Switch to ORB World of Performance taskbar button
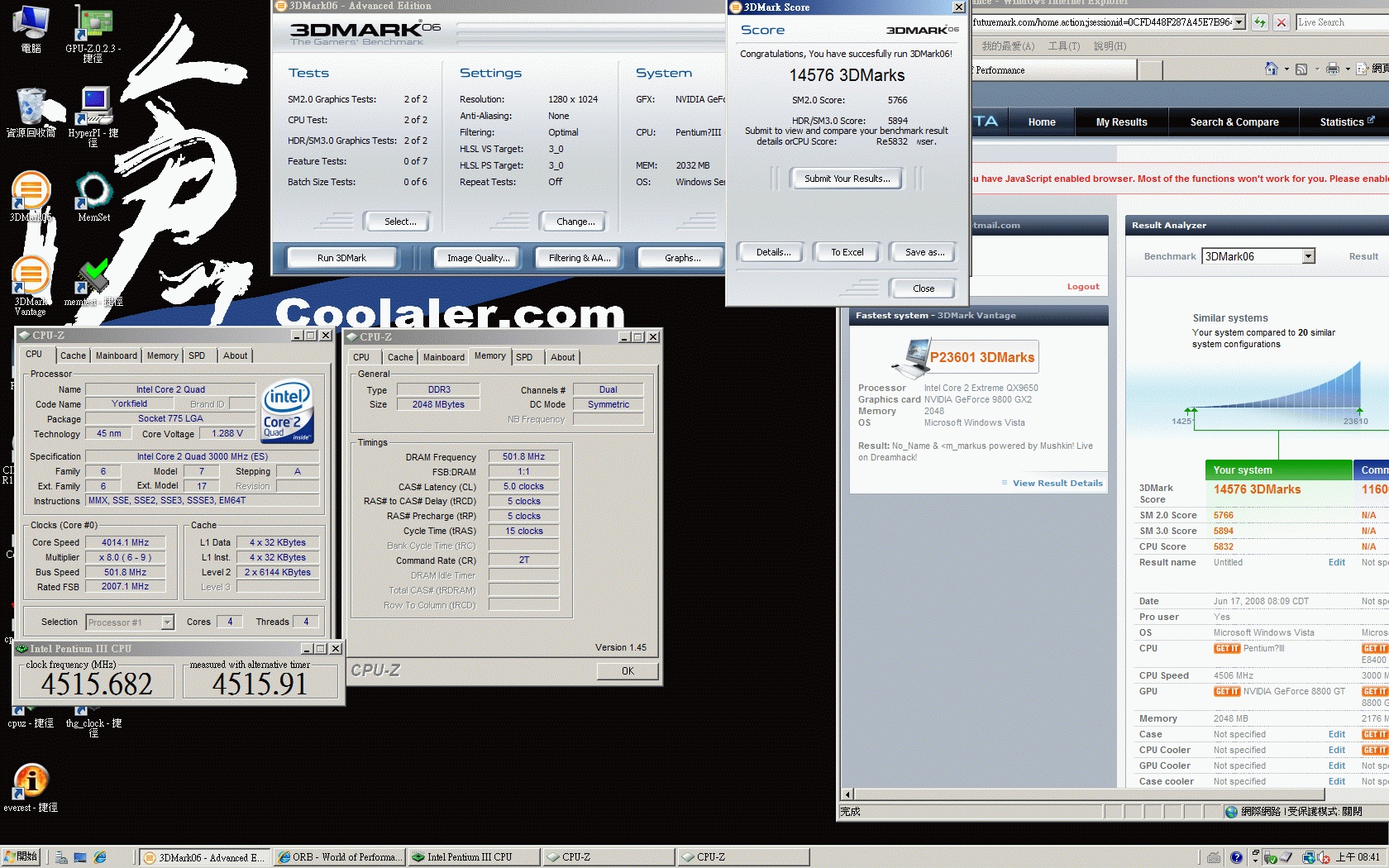Image resolution: width=1389 pixels, height=868 pixels. (x=338, y=857)
